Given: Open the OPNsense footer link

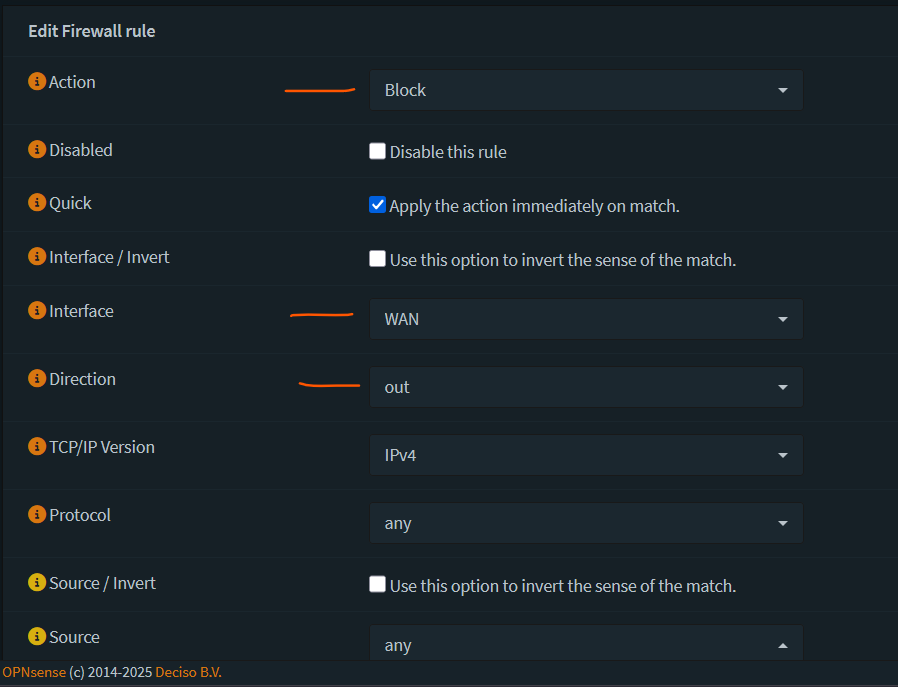Looking at the screenshot, I should point(34,672).
